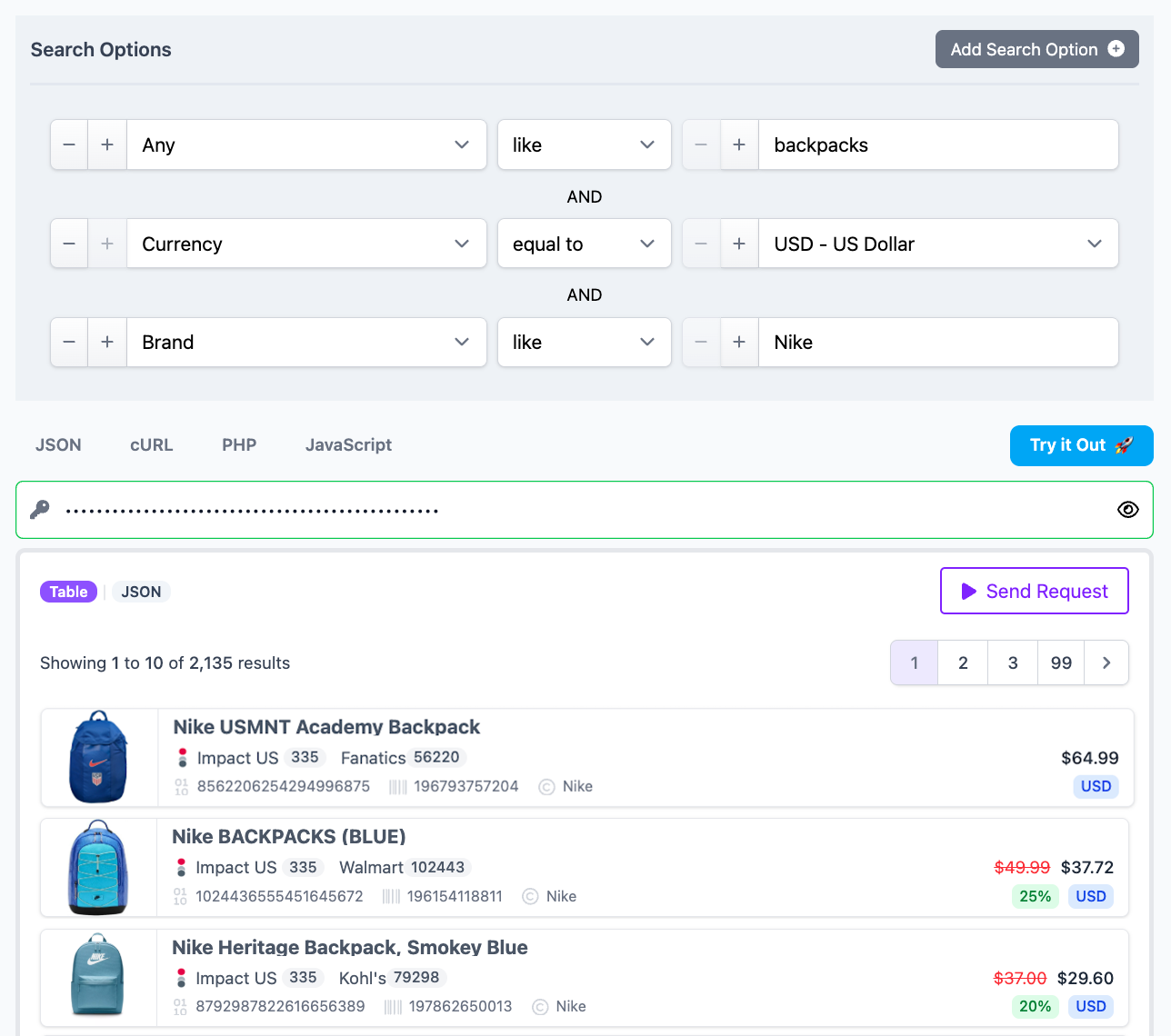Click the masked API key field
The width and height of the screenshot is (1171, 1036).
coord(585,510)
